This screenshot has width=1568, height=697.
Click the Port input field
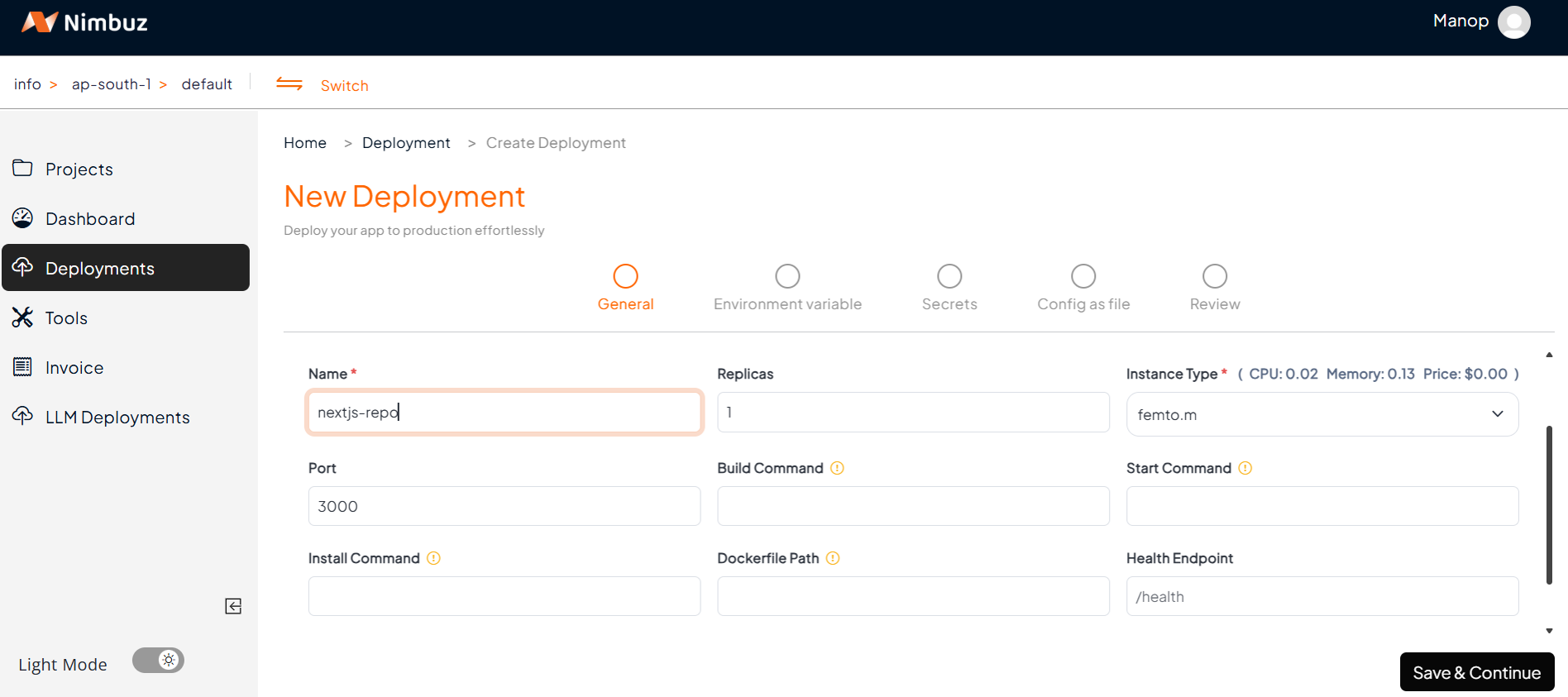504,506
